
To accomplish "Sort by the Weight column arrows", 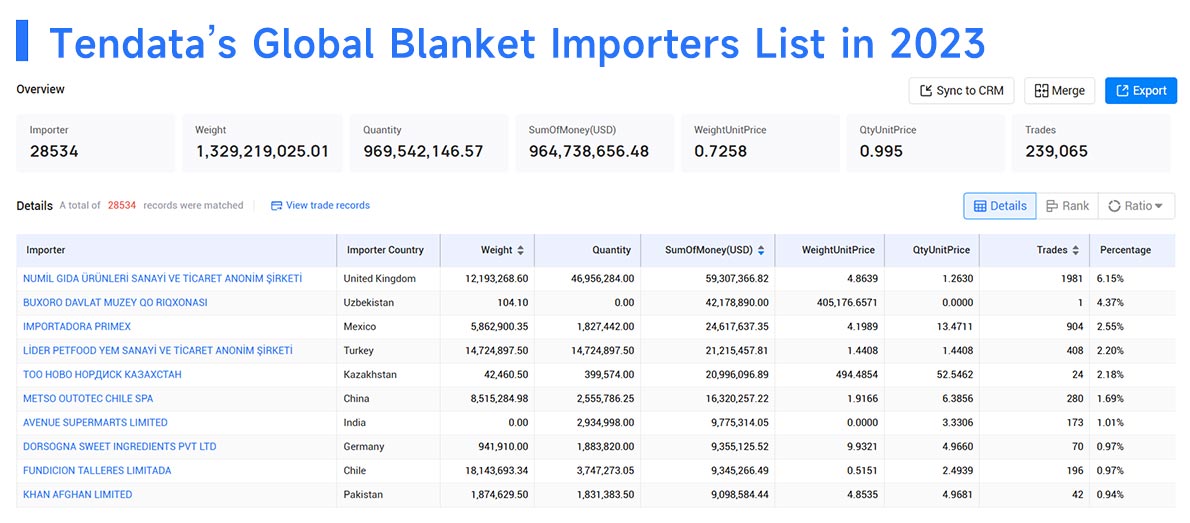I will click(520, 250).
